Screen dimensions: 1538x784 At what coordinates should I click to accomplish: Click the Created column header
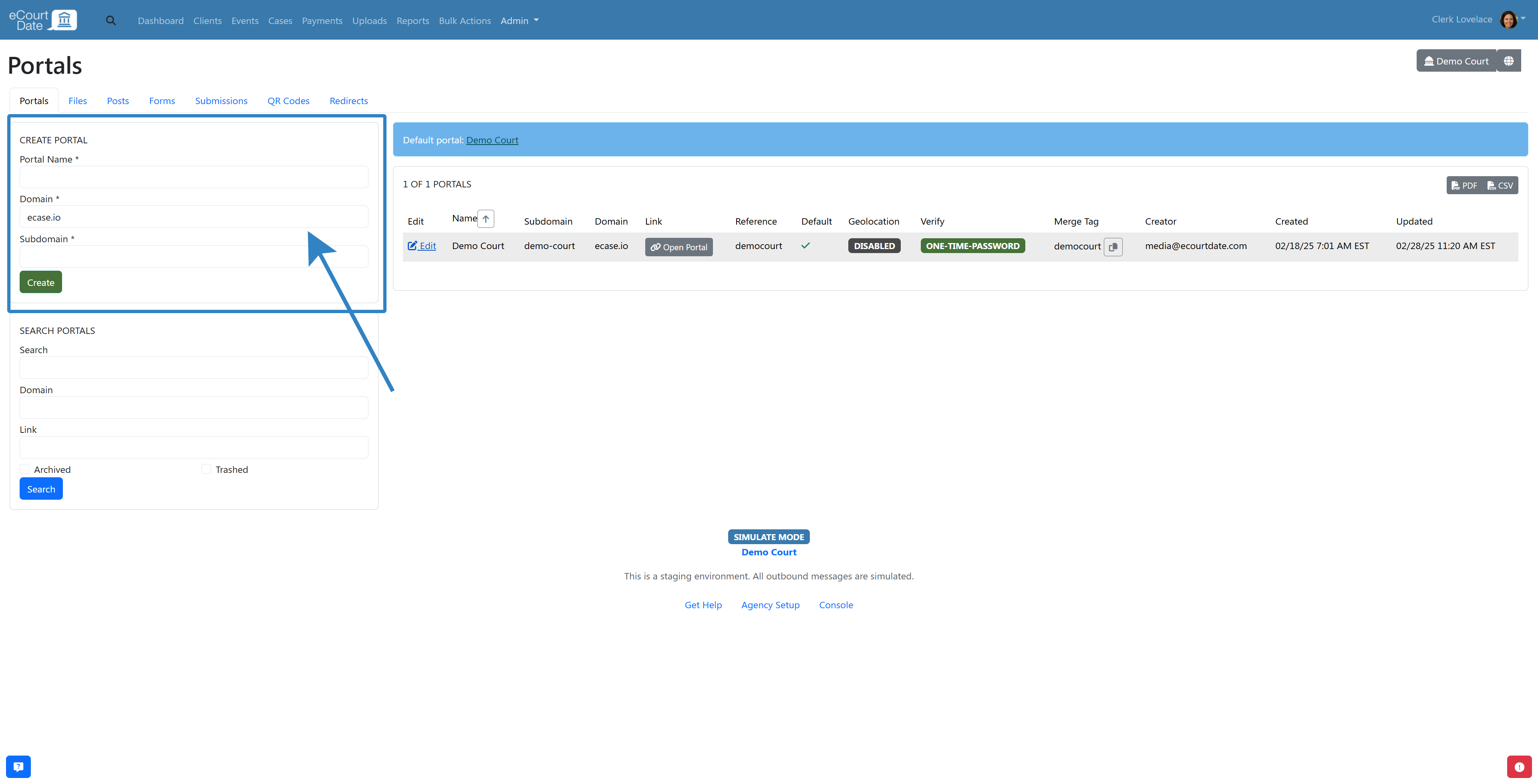click(x=1291, y=221)
